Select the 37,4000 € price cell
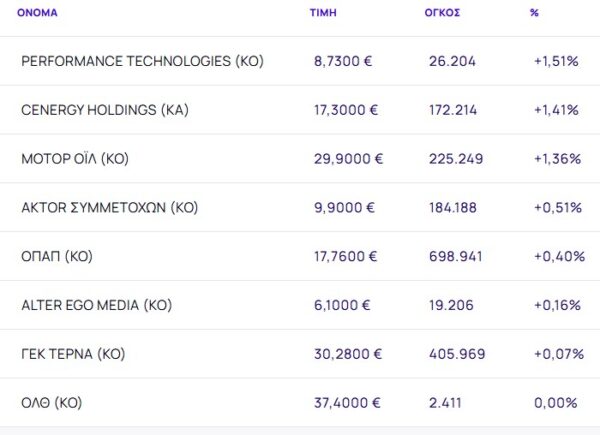Screen dimensions: 600x435 pyautogui.click(x=347, y=403)
